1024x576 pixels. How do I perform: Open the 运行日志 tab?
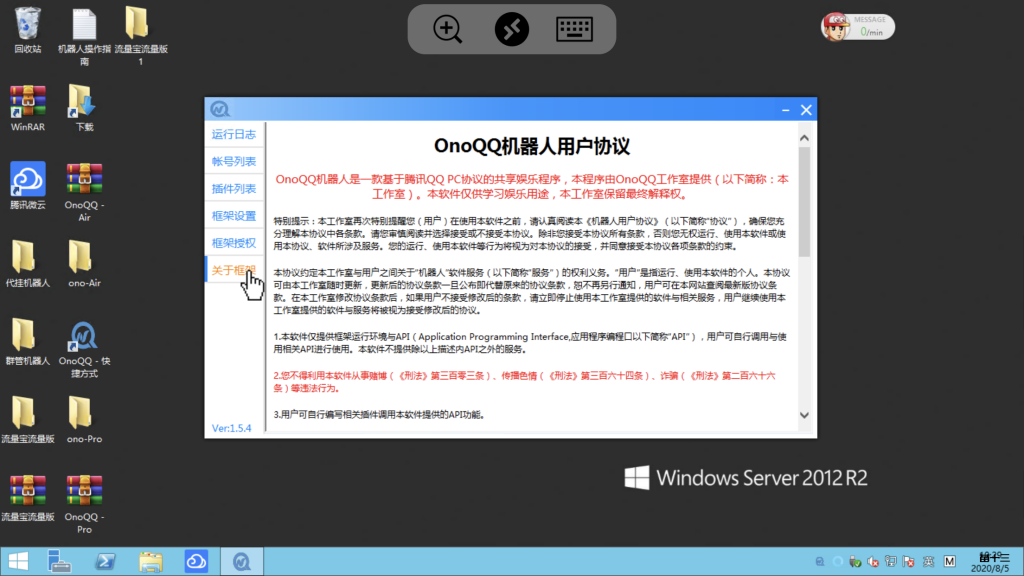pos(234,135)
